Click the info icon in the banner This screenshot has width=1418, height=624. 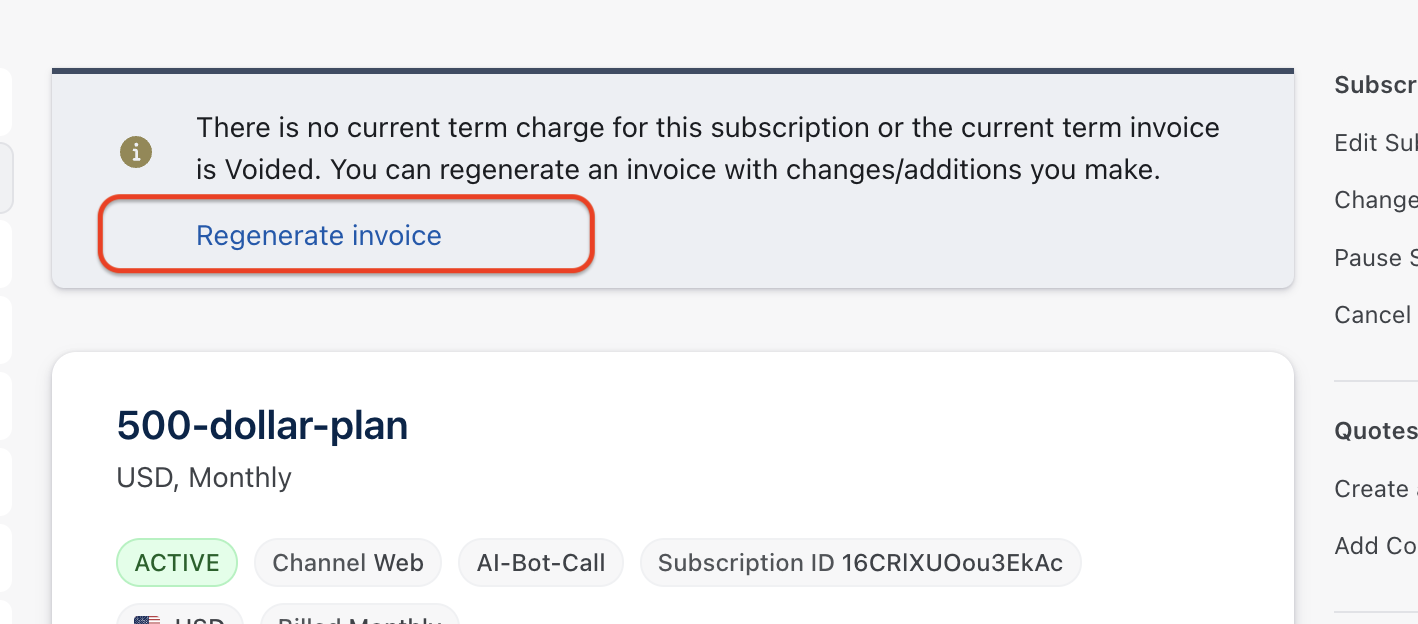point(136,152)
